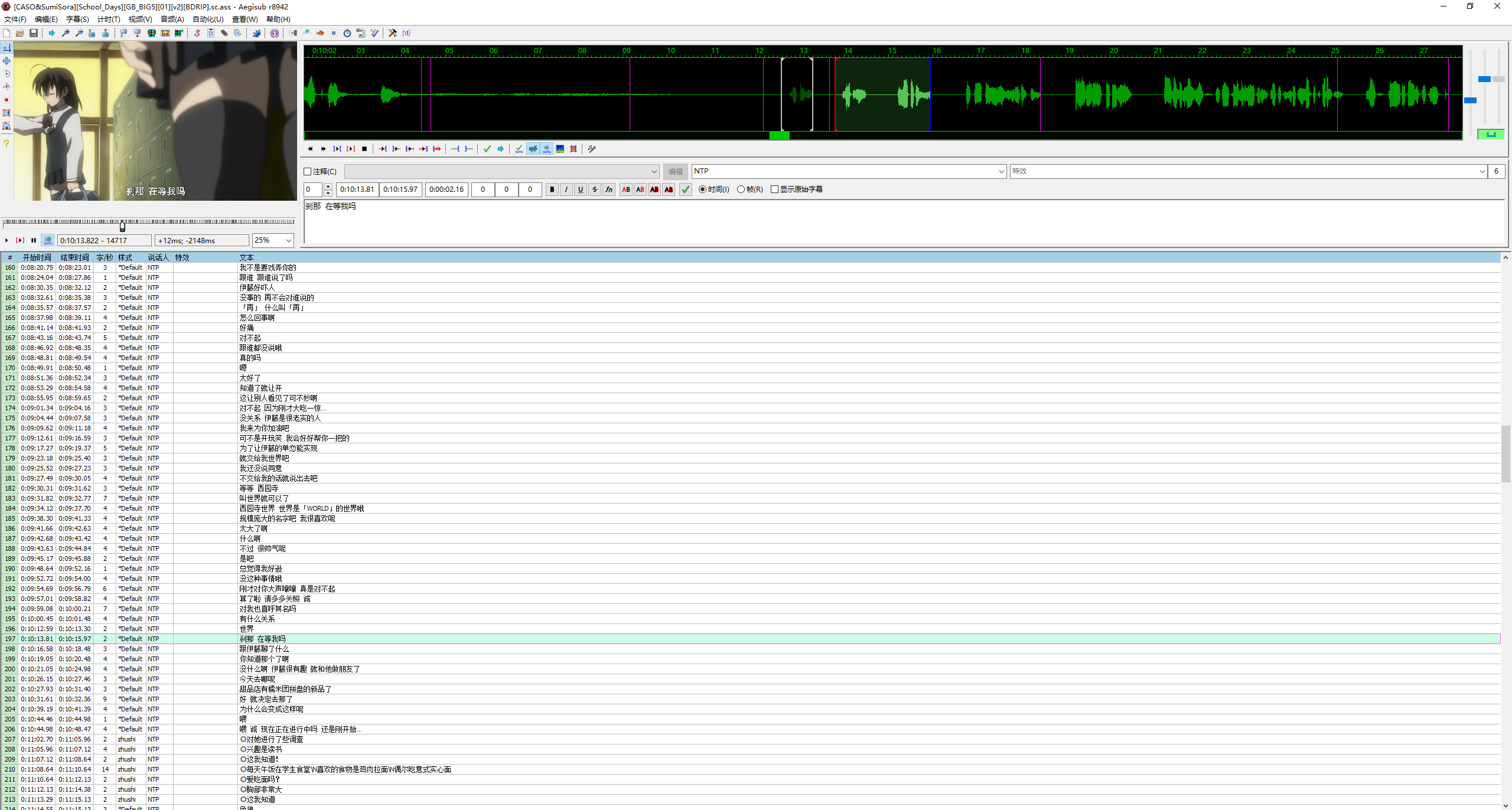Open visual typesetting help question mark
The height and width of the screenshot is (810, 1512).
6,143
